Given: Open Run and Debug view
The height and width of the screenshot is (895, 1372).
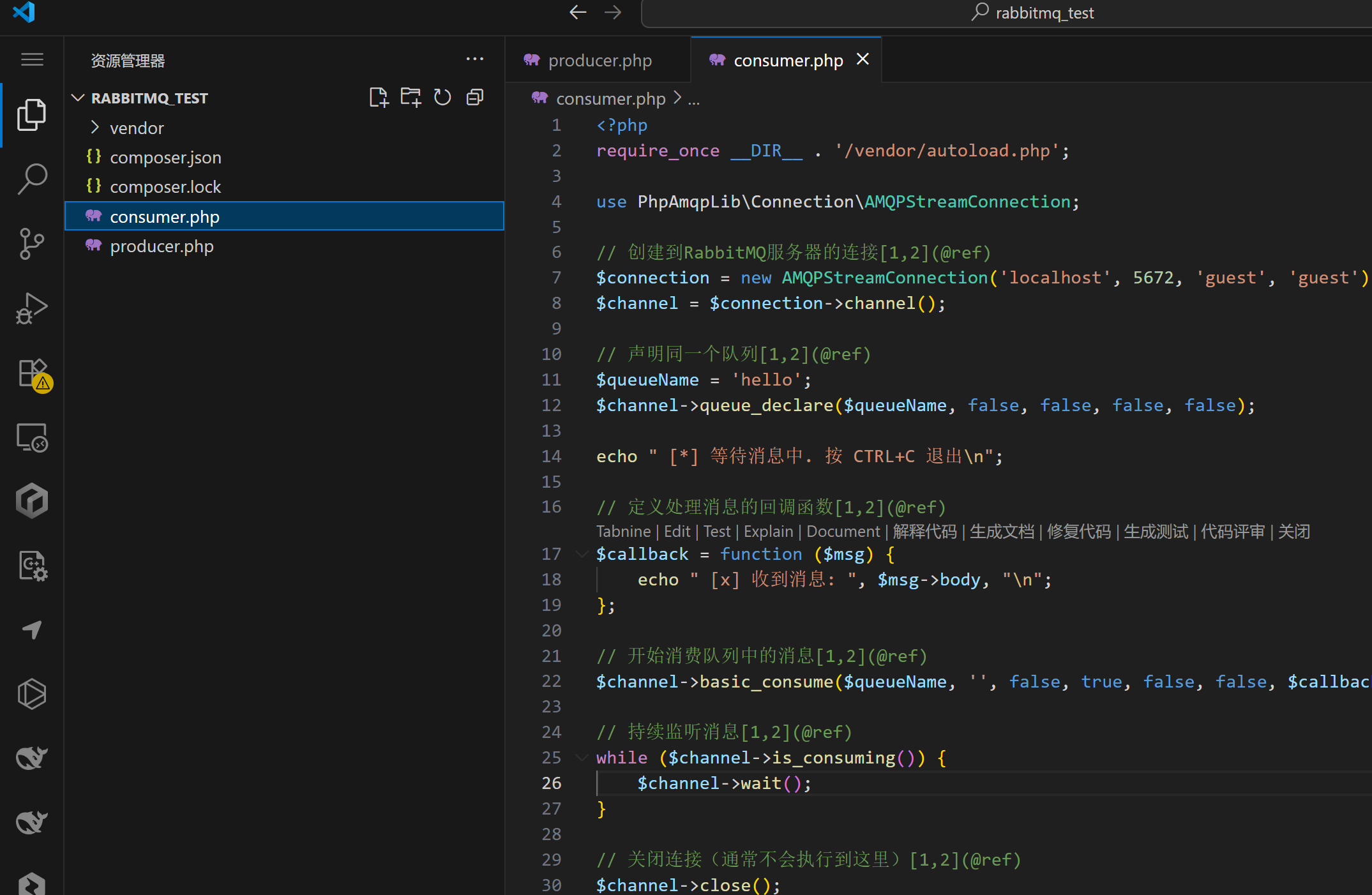Looking at the screenshot, I should pyautogui.click(x=32, y=308).
